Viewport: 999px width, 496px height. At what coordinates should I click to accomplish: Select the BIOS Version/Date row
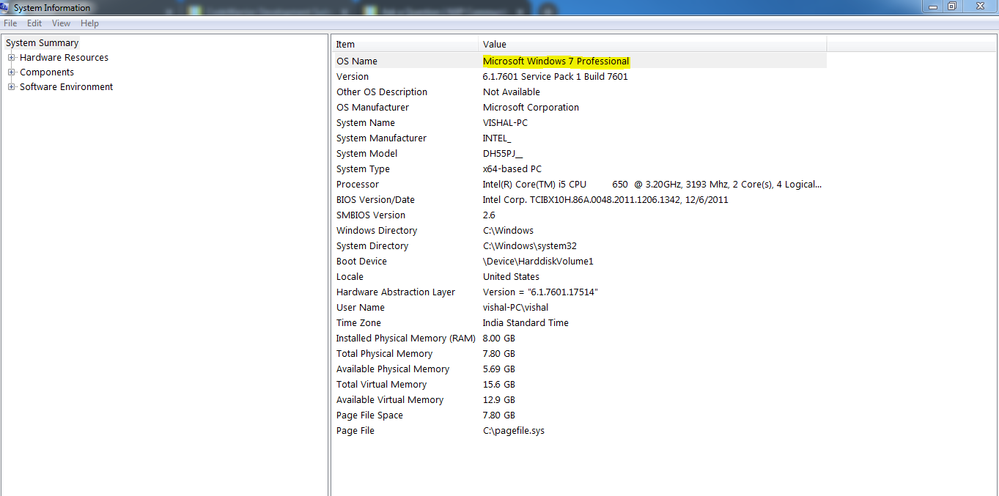[580, 199]
